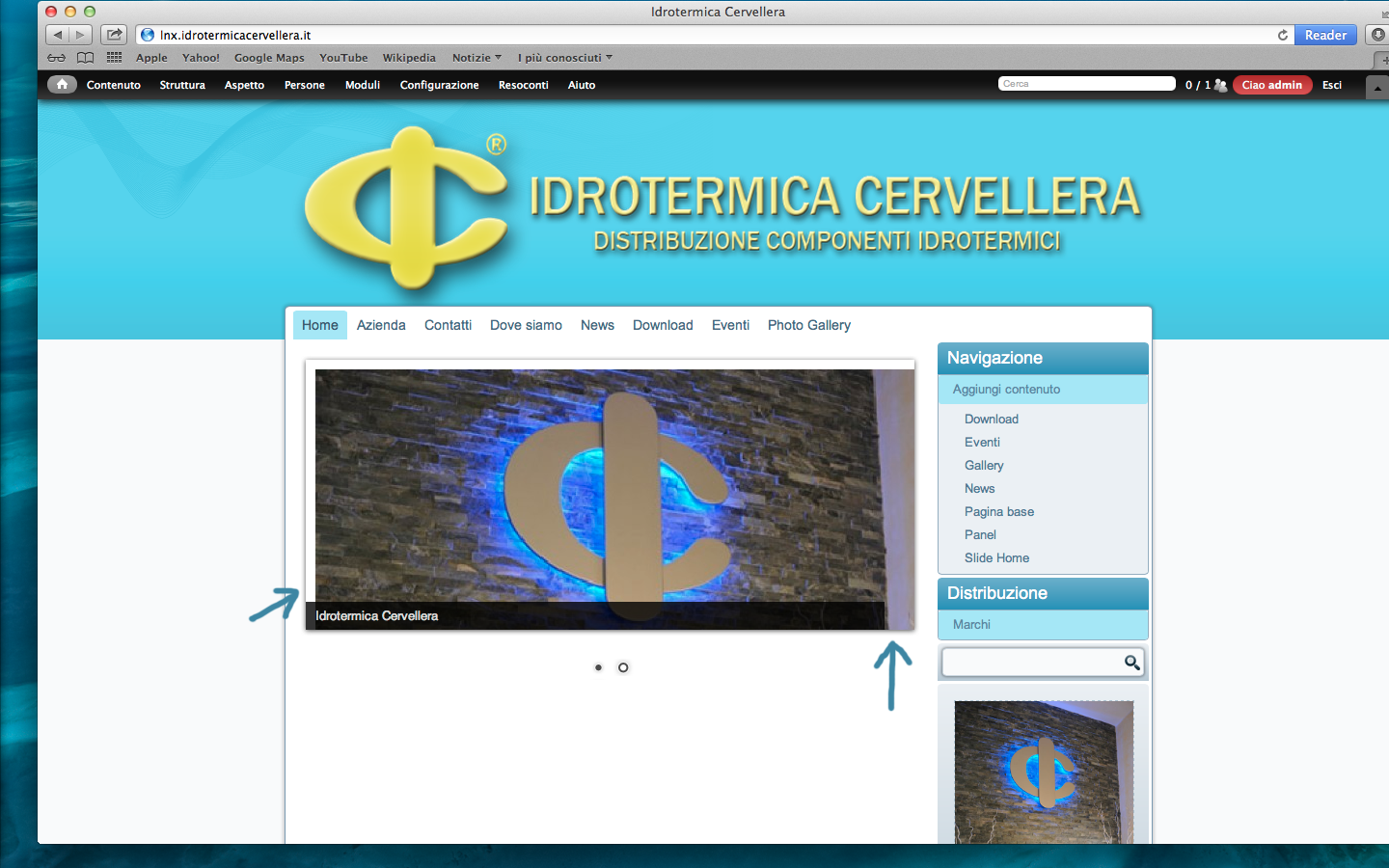The height and width of the screenshot is (868, 1389).
Task: Open the Google Maps bookmark
Action: pos(269,58)
